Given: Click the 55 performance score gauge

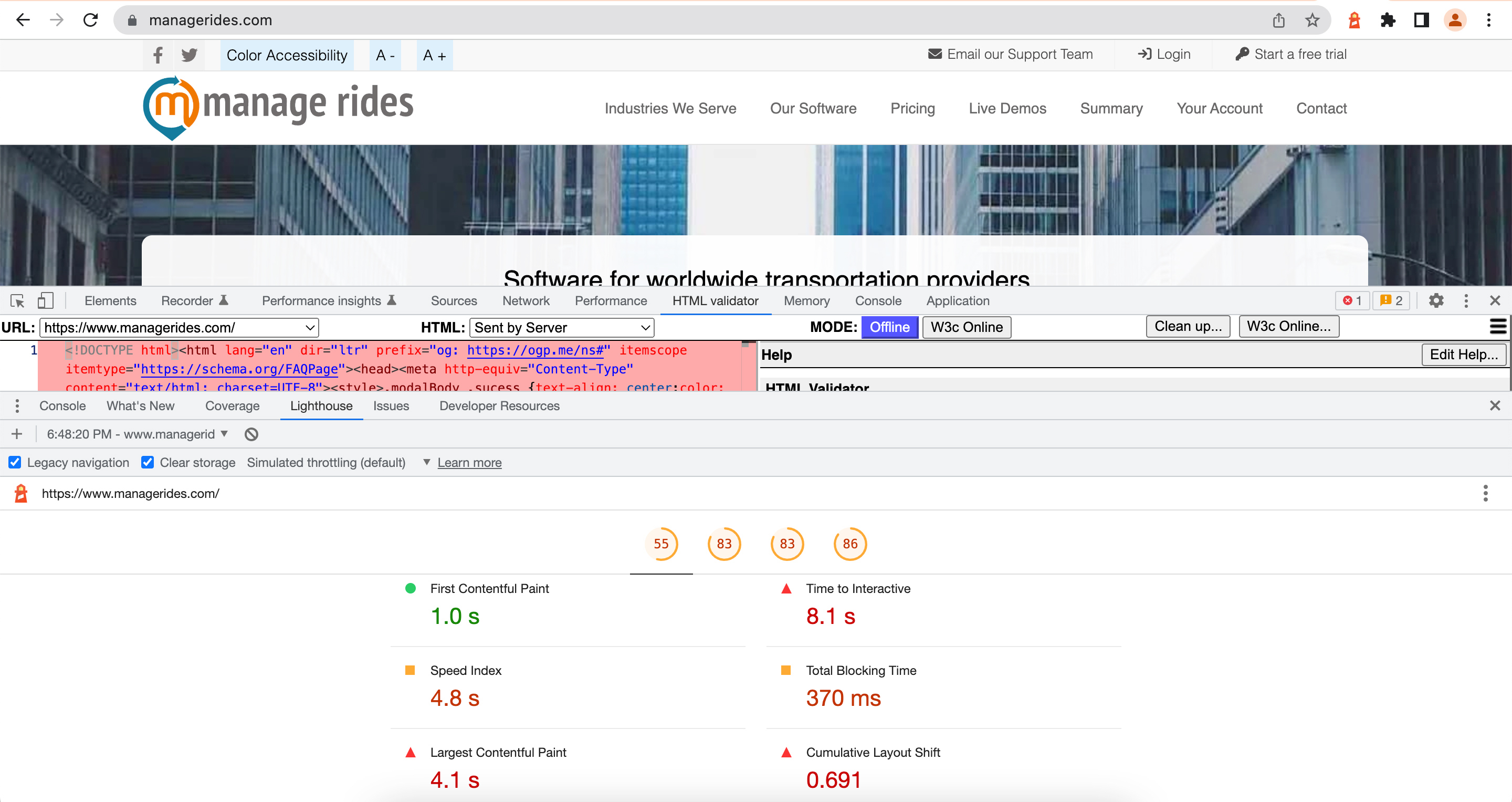Looking at the screenshot, I should pyautogui.click(x=661, y=544).
